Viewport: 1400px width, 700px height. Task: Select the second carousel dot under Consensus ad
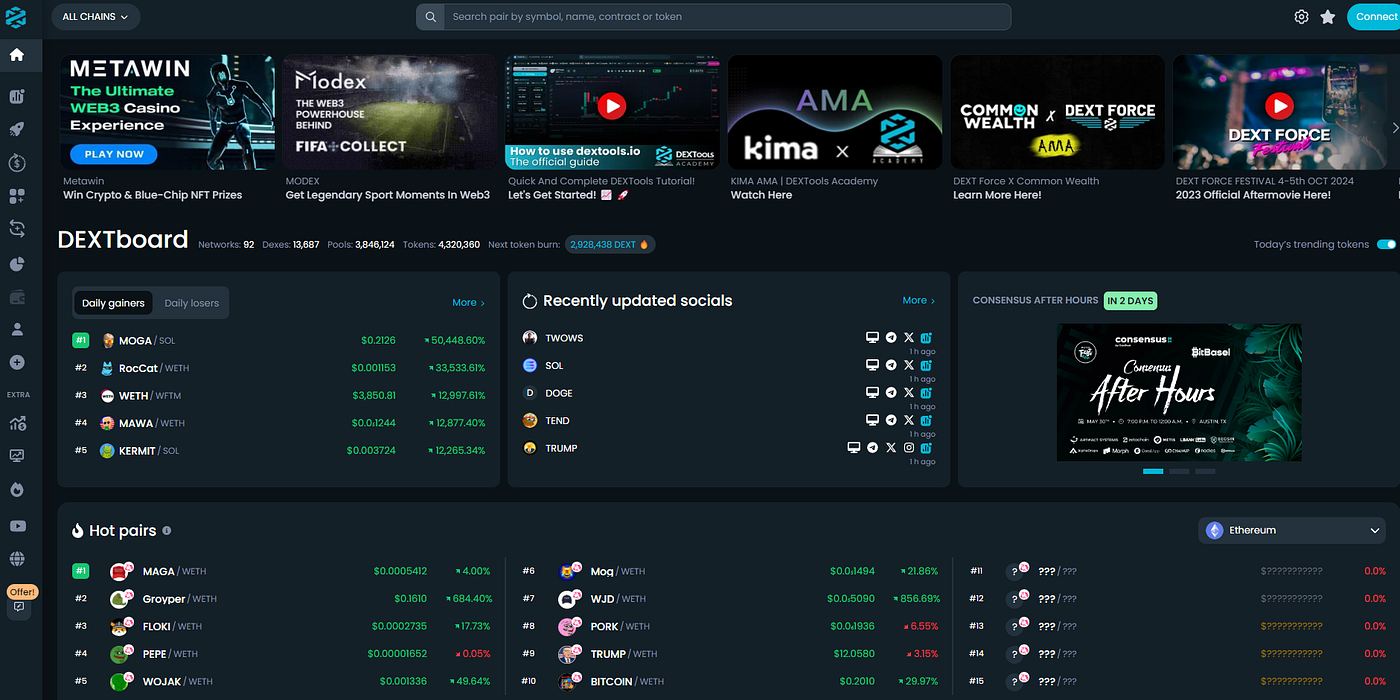coord(1179,471)
